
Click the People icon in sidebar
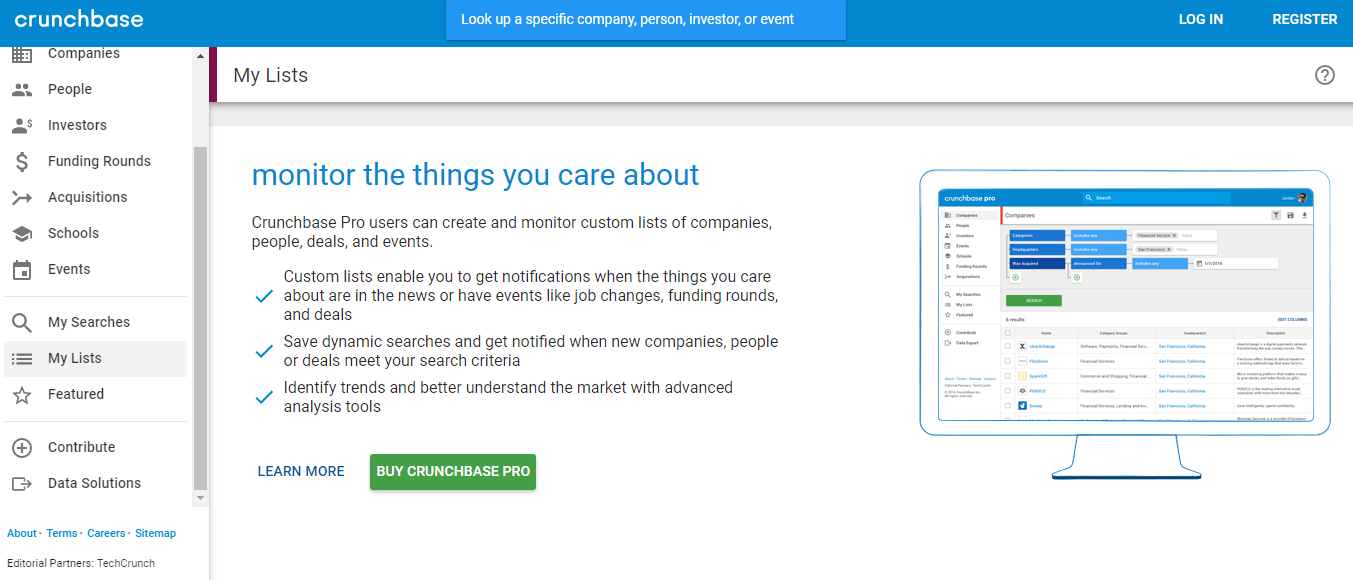tap(22, 90)
